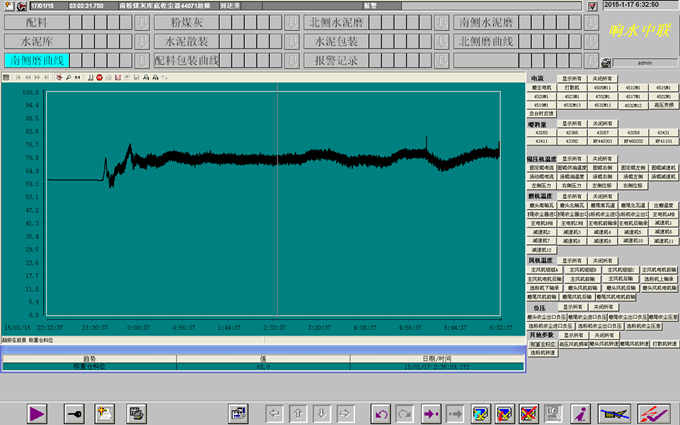Viewport: 680px width, 425px height.
Task: Select the 南侧磨曲线 tab
Action: point(39,60)
